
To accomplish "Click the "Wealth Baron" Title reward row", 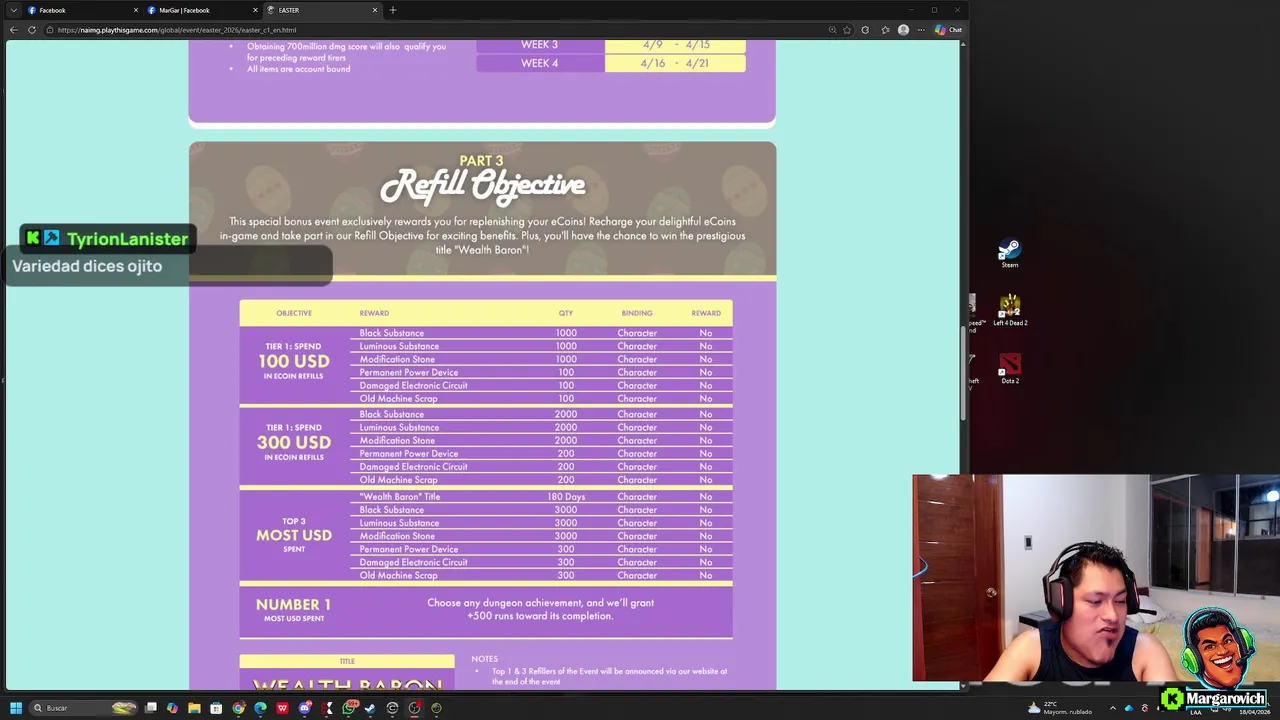I will point(541,497).
